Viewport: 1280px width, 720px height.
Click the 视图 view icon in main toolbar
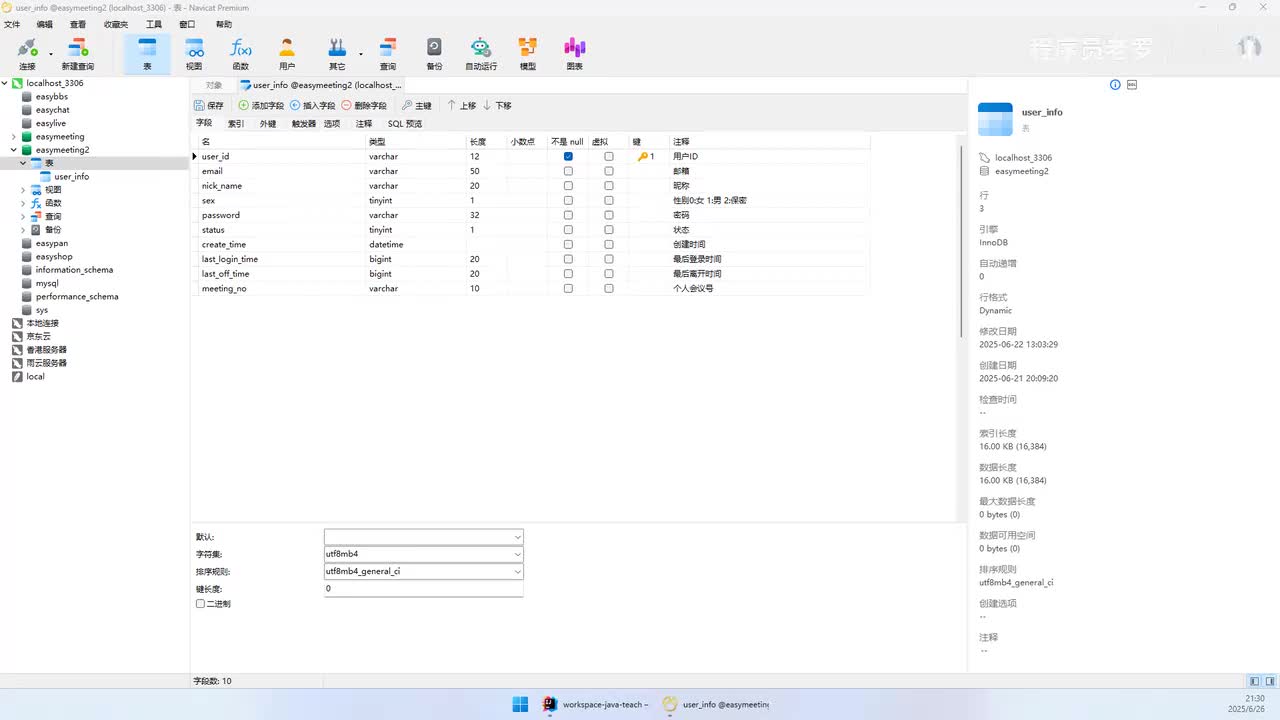click(194, 53)
